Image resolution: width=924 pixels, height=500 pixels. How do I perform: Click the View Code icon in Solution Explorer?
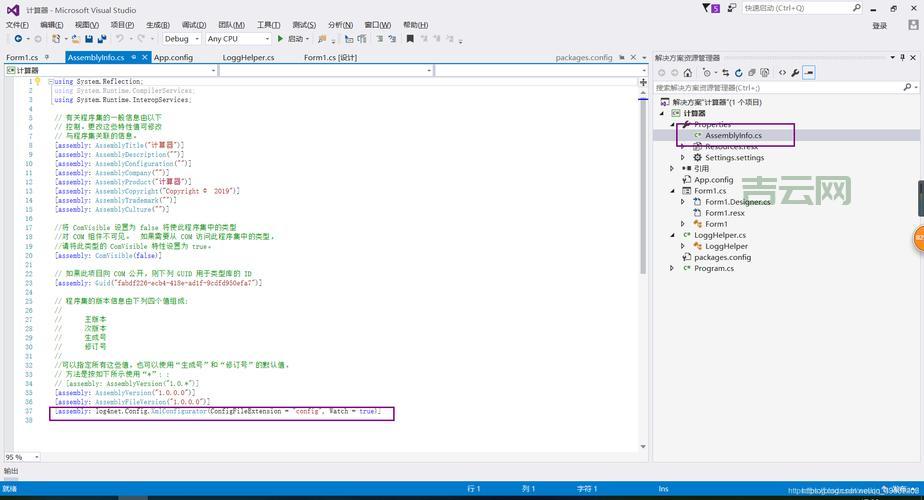782,73
